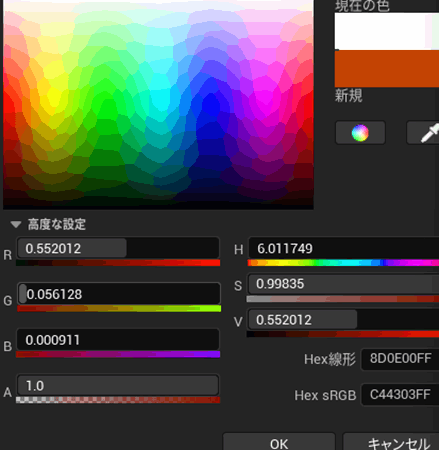Click the checkered alpha gradient bar
This screenshot has width=439, height=450.
[x=118, y=400]
